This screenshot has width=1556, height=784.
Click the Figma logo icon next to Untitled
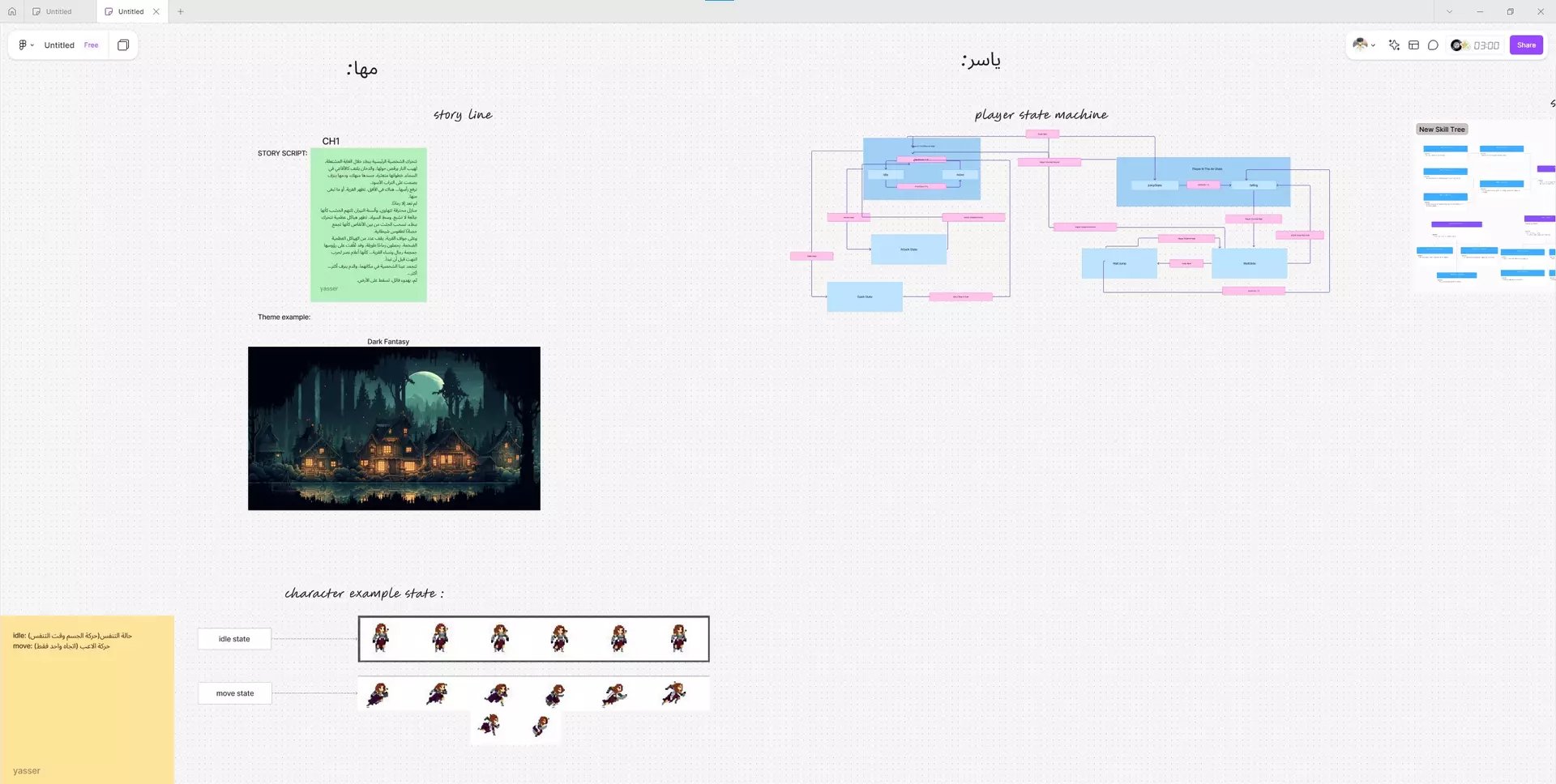point(22,45)
